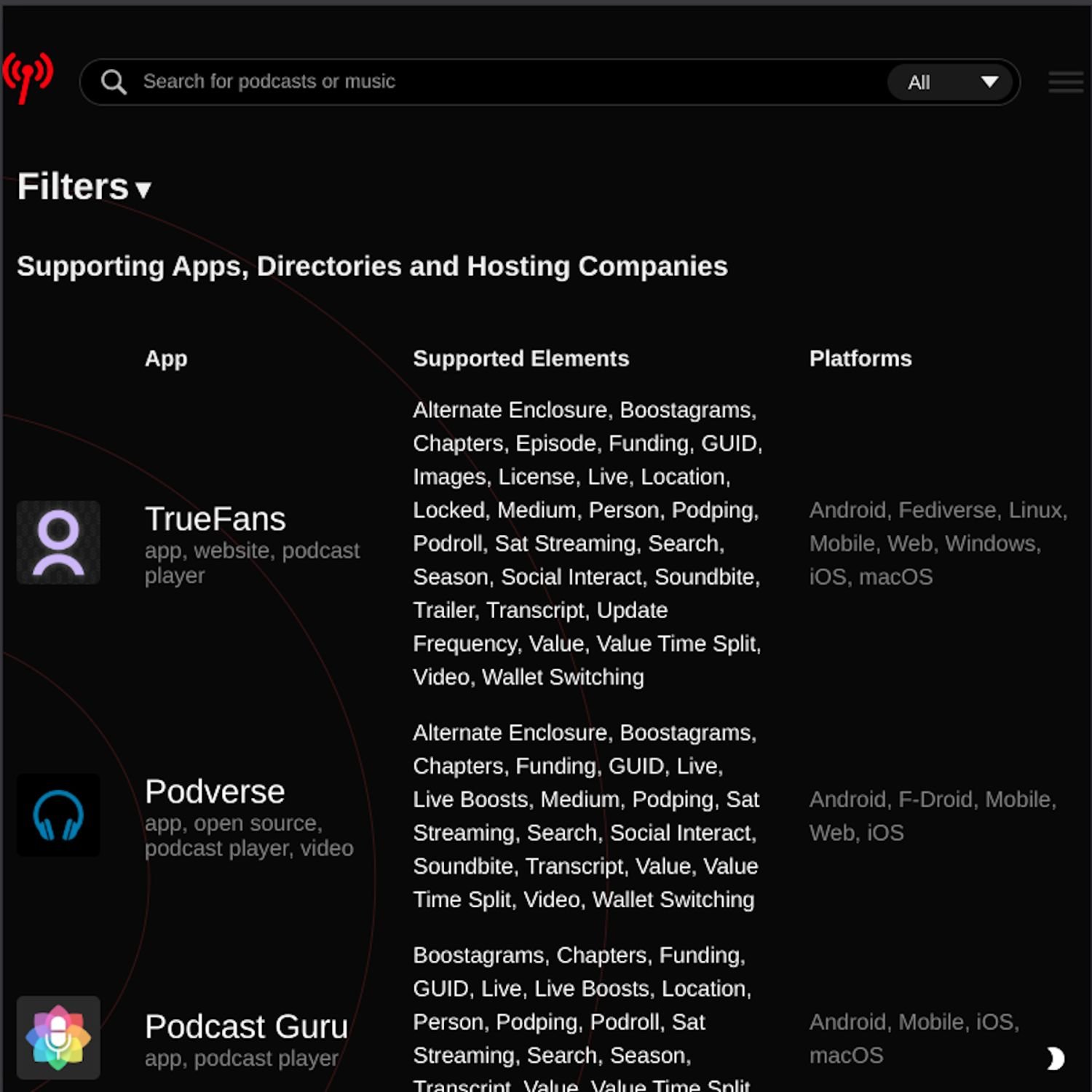Screen dimensions: 1092x1092
Task: Open the Podcast Guru app link
Action: [246, 1026]
